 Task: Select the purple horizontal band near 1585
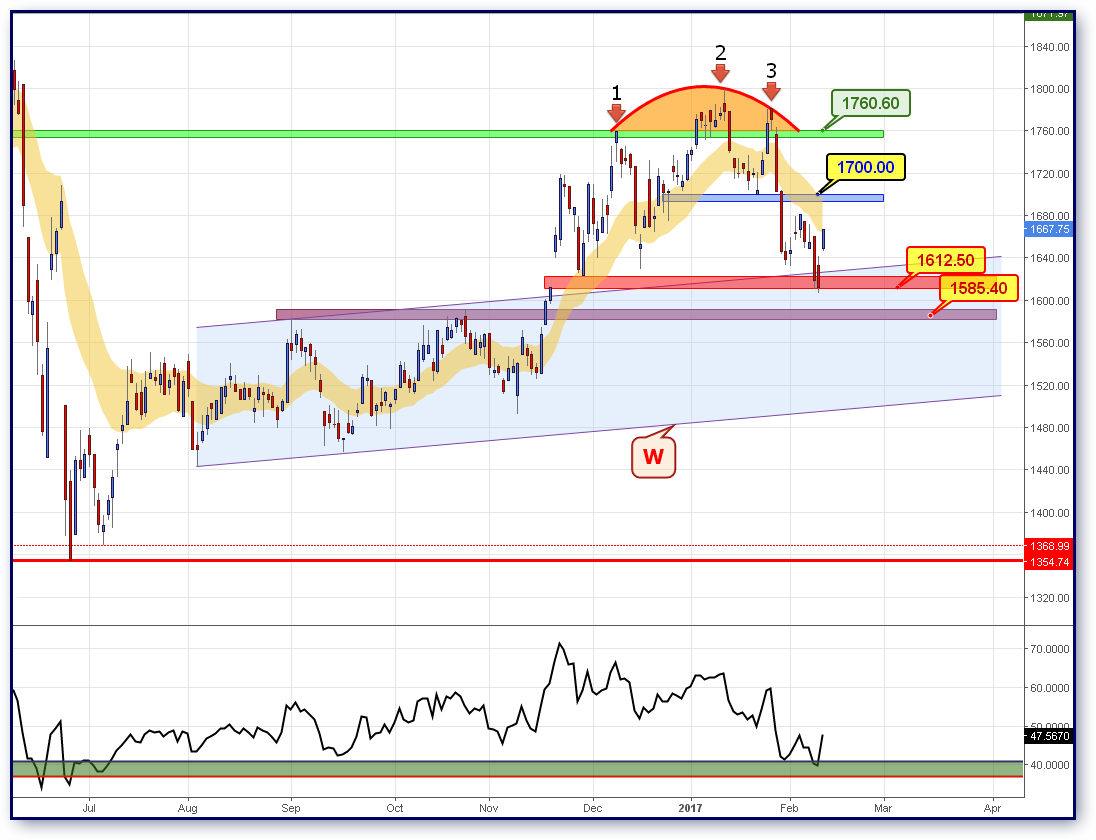[x=636, y=314]
